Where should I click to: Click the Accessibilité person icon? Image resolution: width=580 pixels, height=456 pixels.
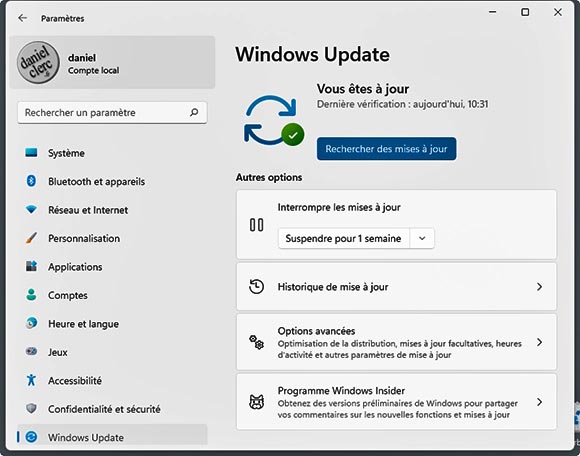(31, 380)
